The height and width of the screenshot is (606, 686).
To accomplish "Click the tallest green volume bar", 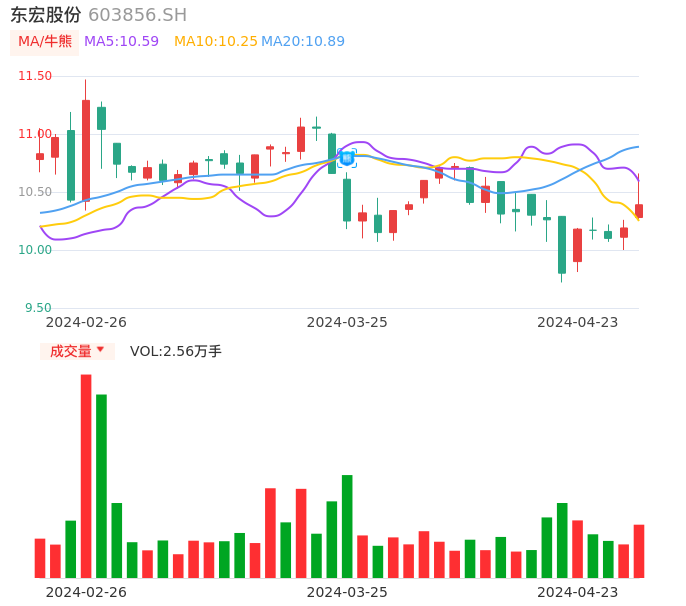I will (x=101, y=485).
